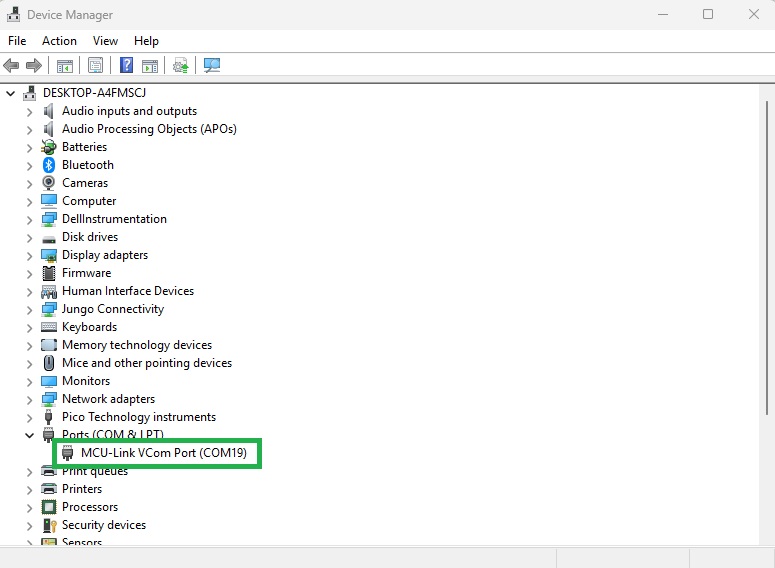This screenshot has width=775, height=568.
Task: Expand the Jungo Connectivity chevron
Action: [x=29, y=309]
